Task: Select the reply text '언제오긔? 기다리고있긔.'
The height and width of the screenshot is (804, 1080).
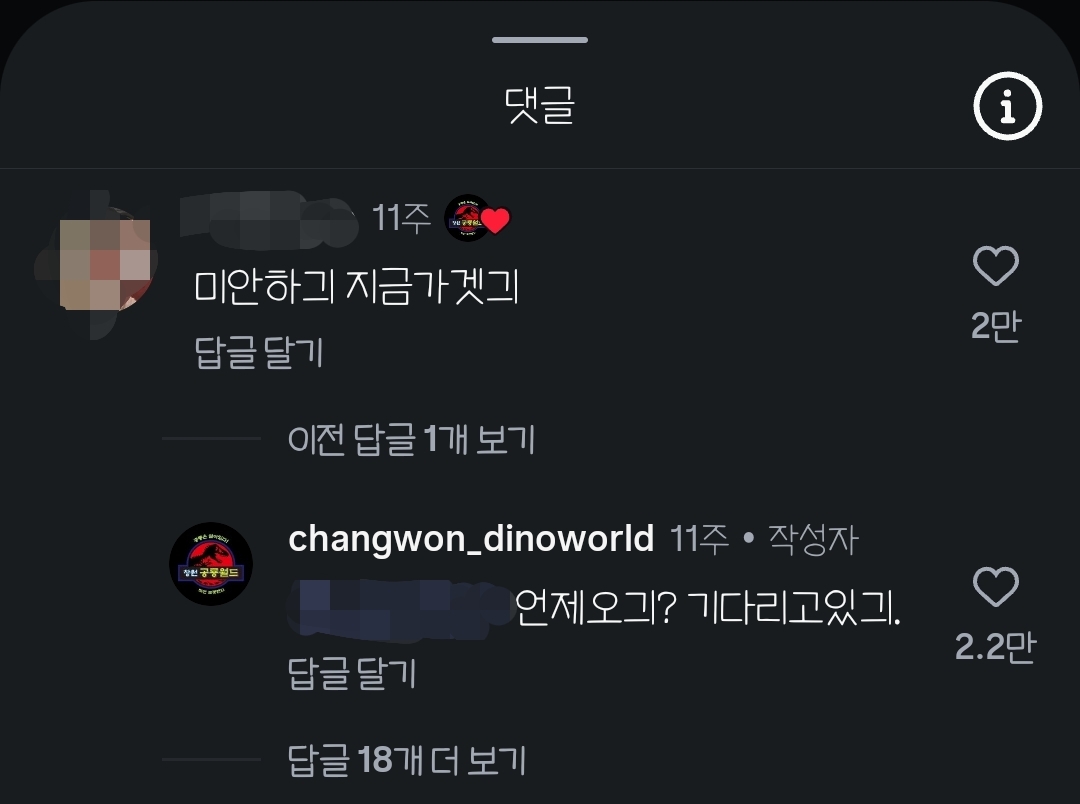Action: (x=707, y=608)
